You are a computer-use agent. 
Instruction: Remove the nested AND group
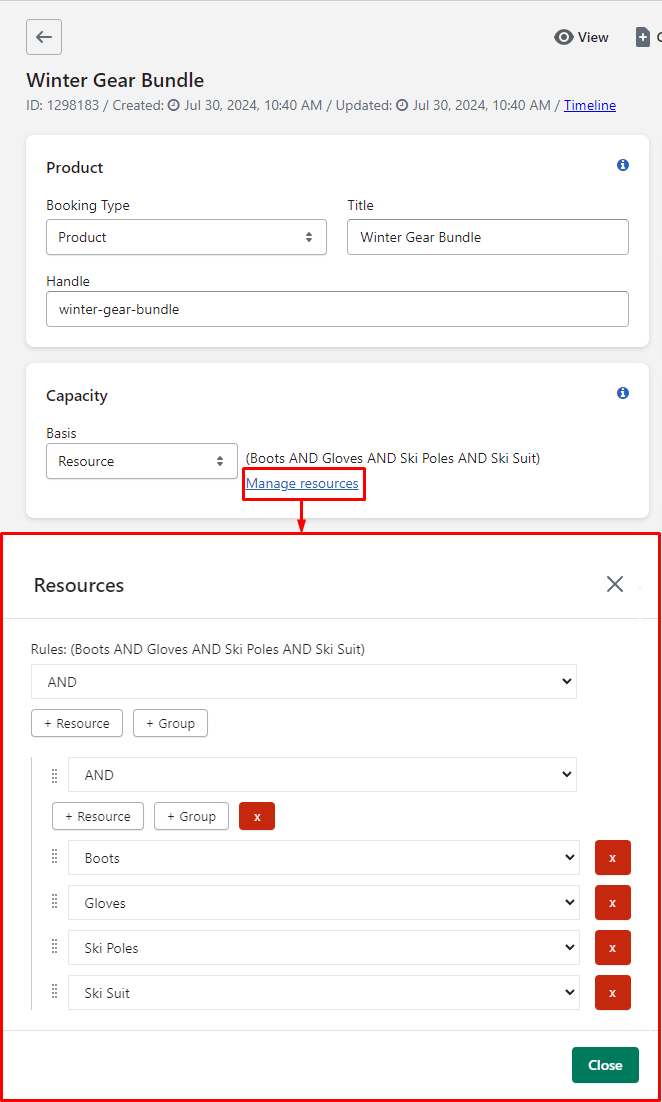coord(257,816)
